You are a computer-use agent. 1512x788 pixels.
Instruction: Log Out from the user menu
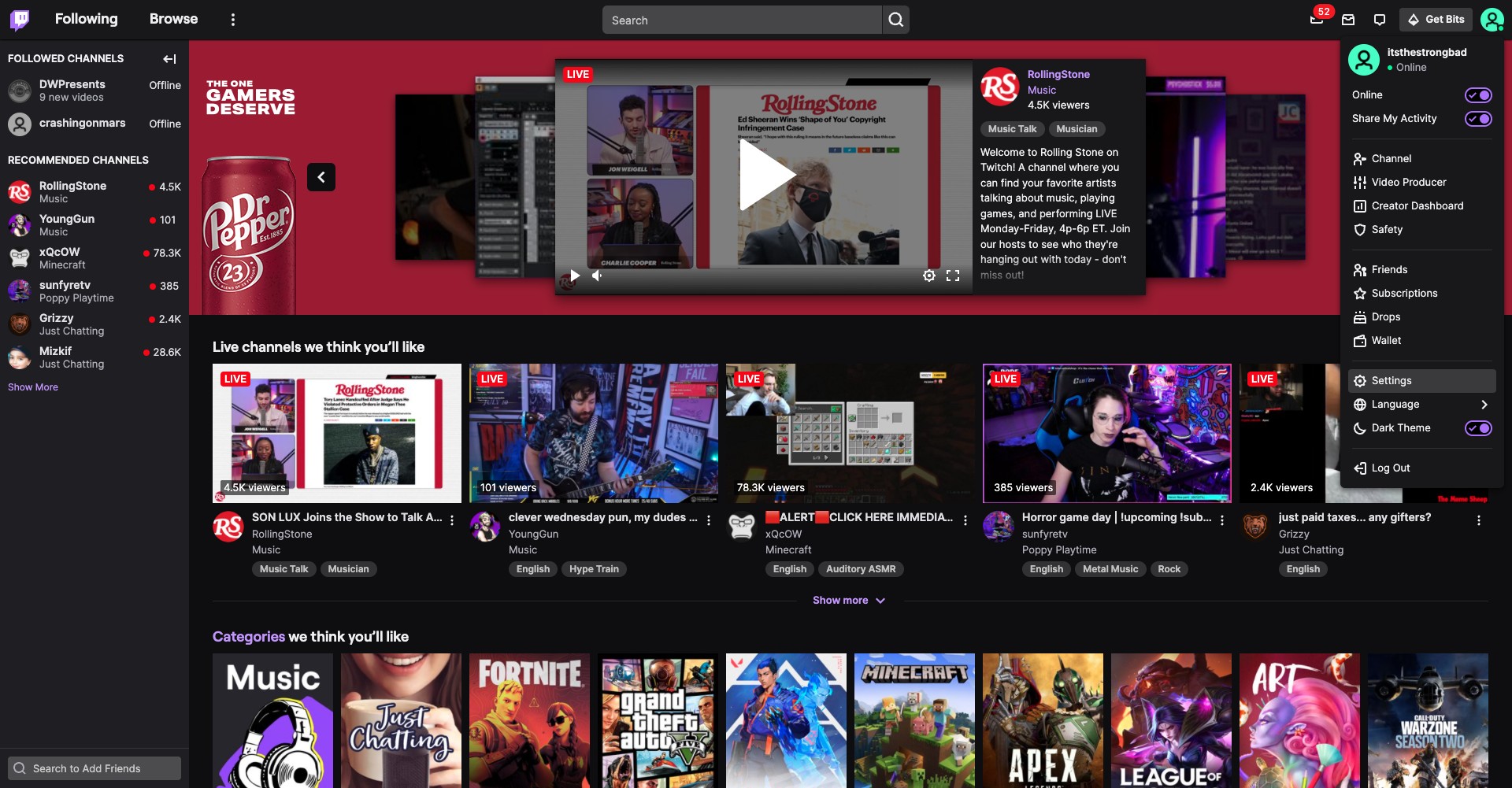coord(1421,468)
